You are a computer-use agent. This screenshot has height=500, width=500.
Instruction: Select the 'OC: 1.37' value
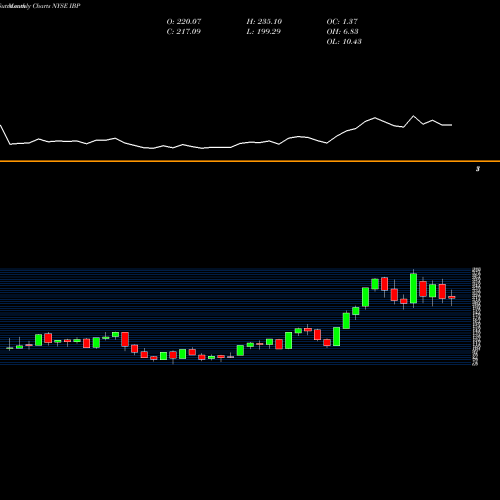click(342, 21)
